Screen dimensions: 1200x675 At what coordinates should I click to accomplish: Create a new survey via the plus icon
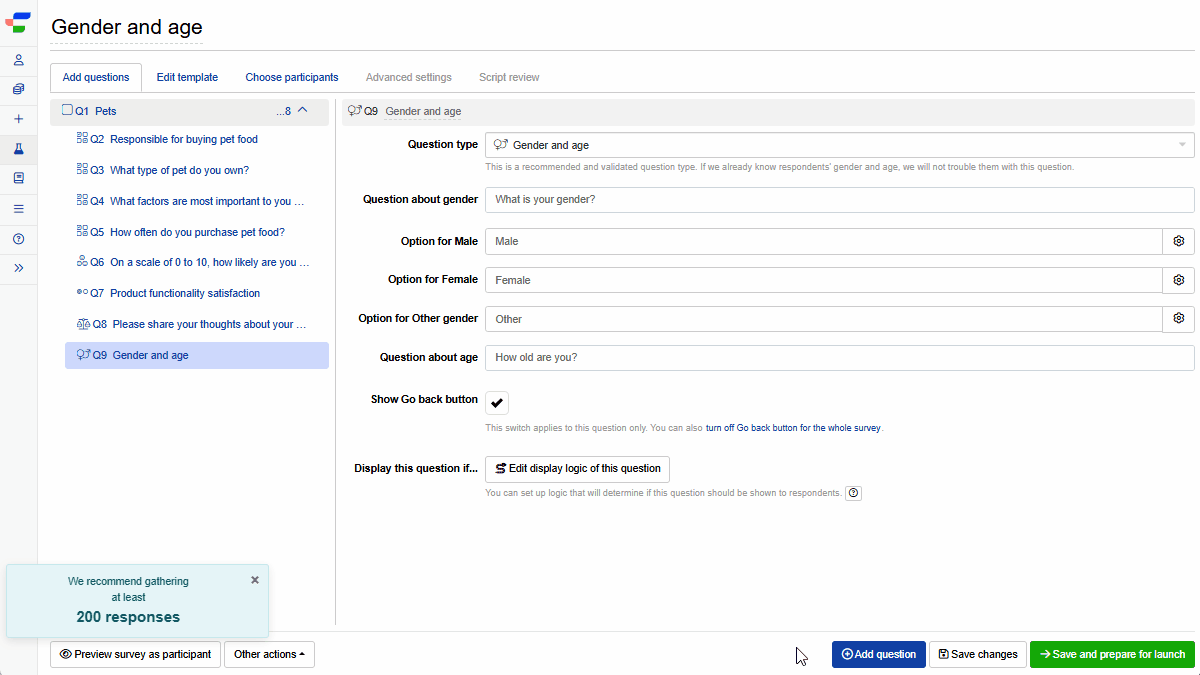pos(18,118)
